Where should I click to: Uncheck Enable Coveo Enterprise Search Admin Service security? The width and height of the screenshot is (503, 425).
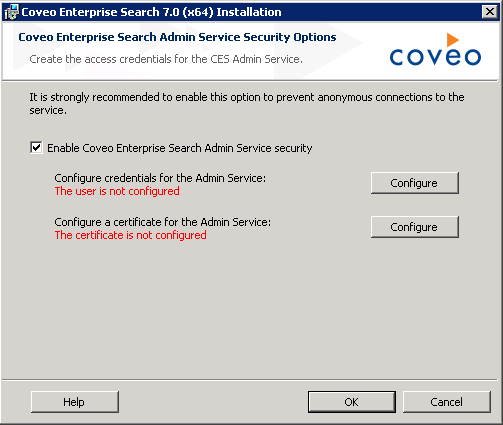[x=36, y=147]
